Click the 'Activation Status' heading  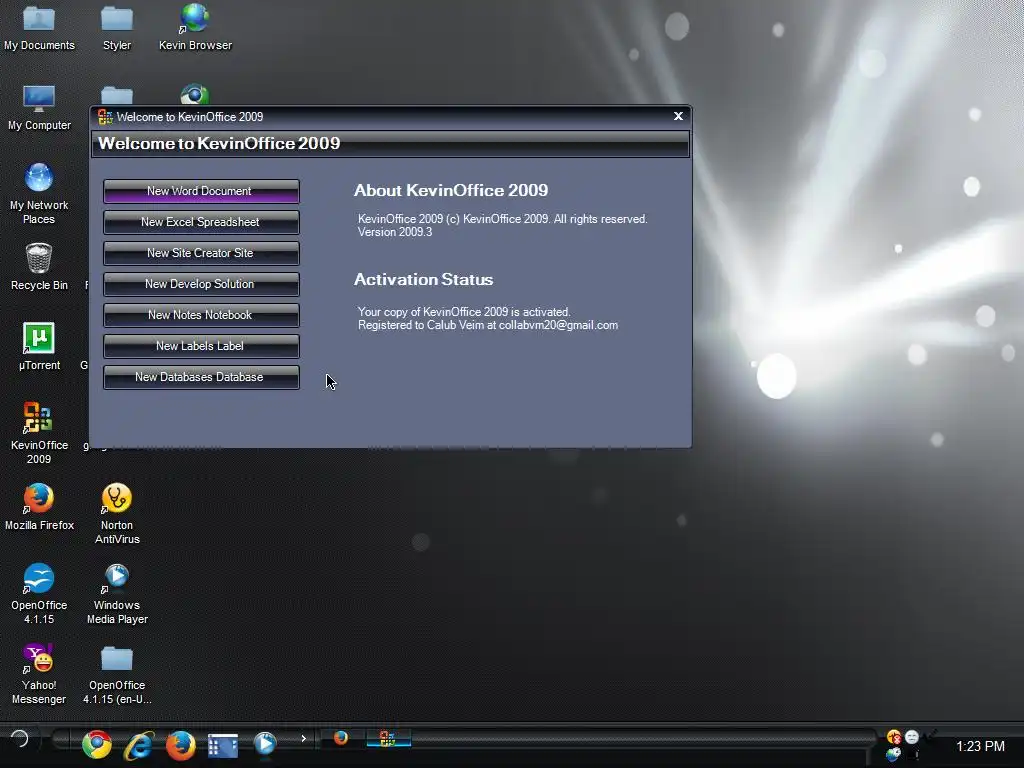(x=423, y=280)
